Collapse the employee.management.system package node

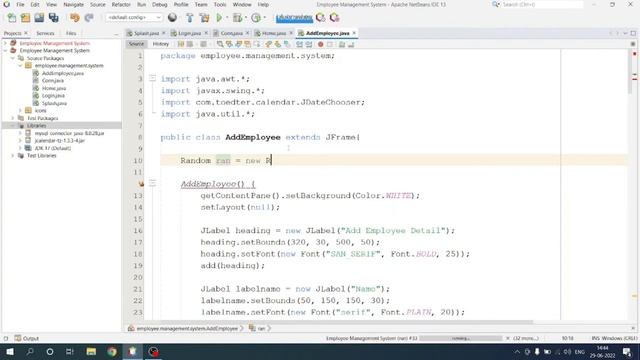pyautogui.click(x=20, y=65)
